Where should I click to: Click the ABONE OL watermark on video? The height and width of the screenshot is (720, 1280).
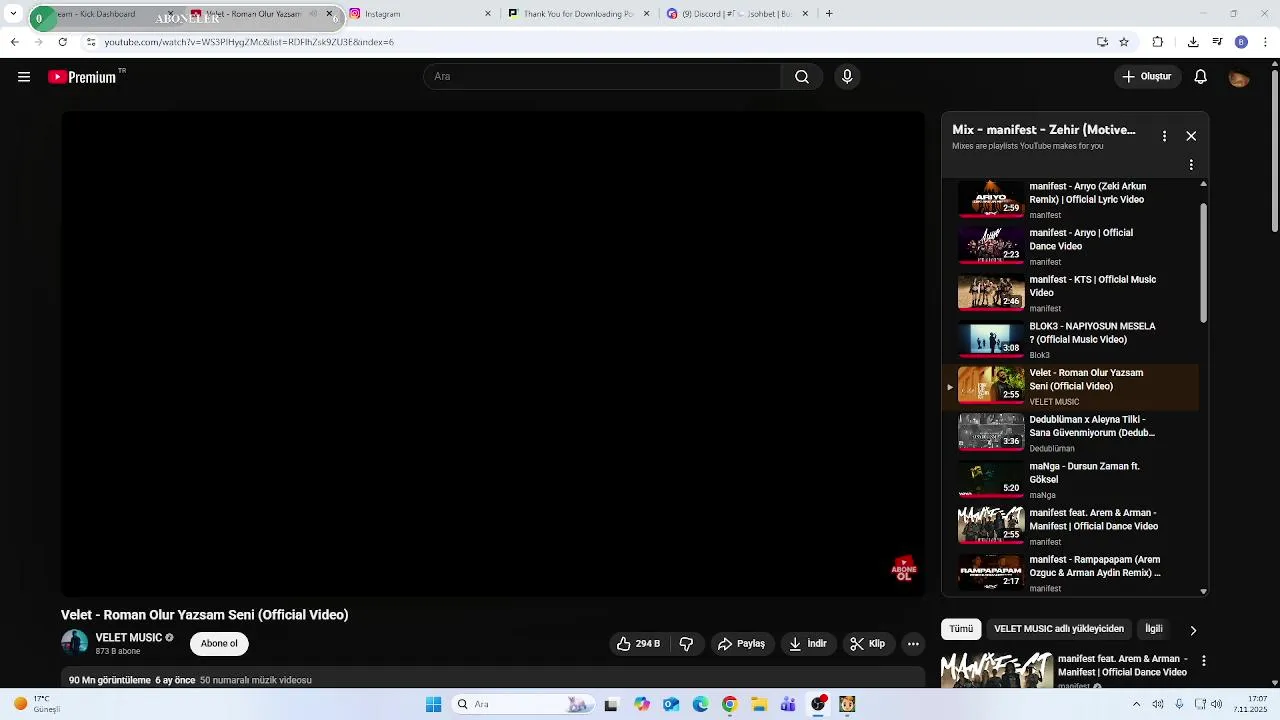(x=904, y=570)
